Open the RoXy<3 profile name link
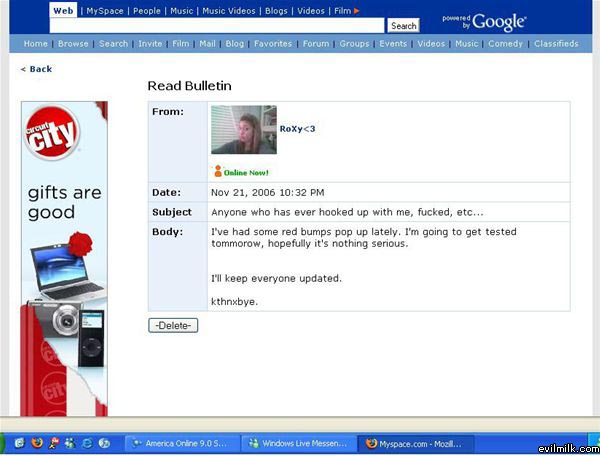 click(x=297, y=129)
